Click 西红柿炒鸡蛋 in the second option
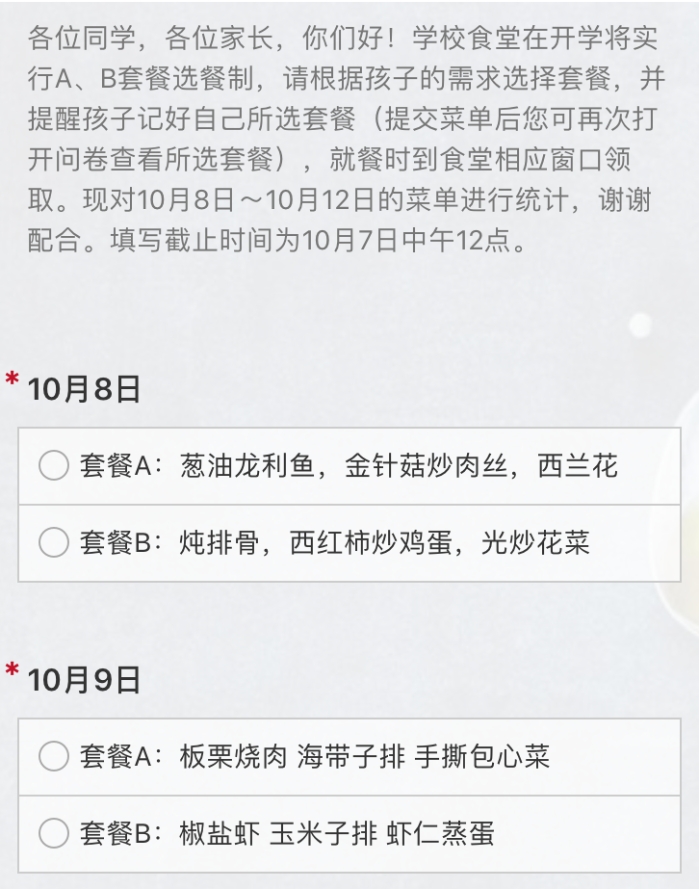 click(x=371, y=543)
